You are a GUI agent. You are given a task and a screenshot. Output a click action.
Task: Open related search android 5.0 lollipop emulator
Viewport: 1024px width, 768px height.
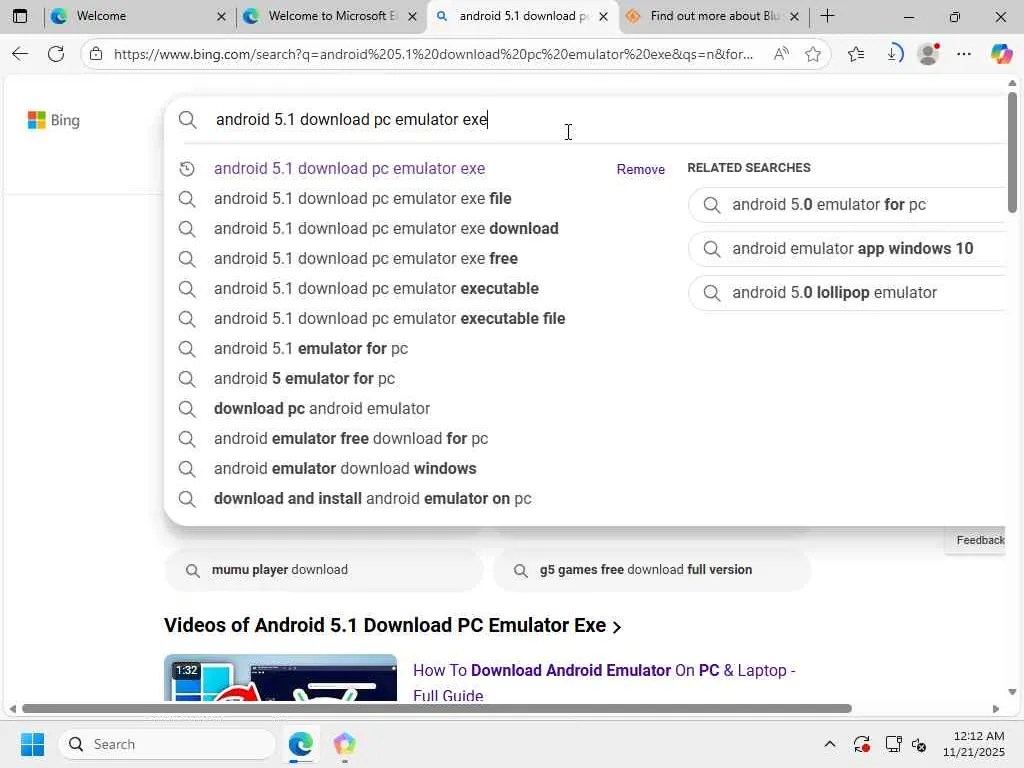coord(848,293)
